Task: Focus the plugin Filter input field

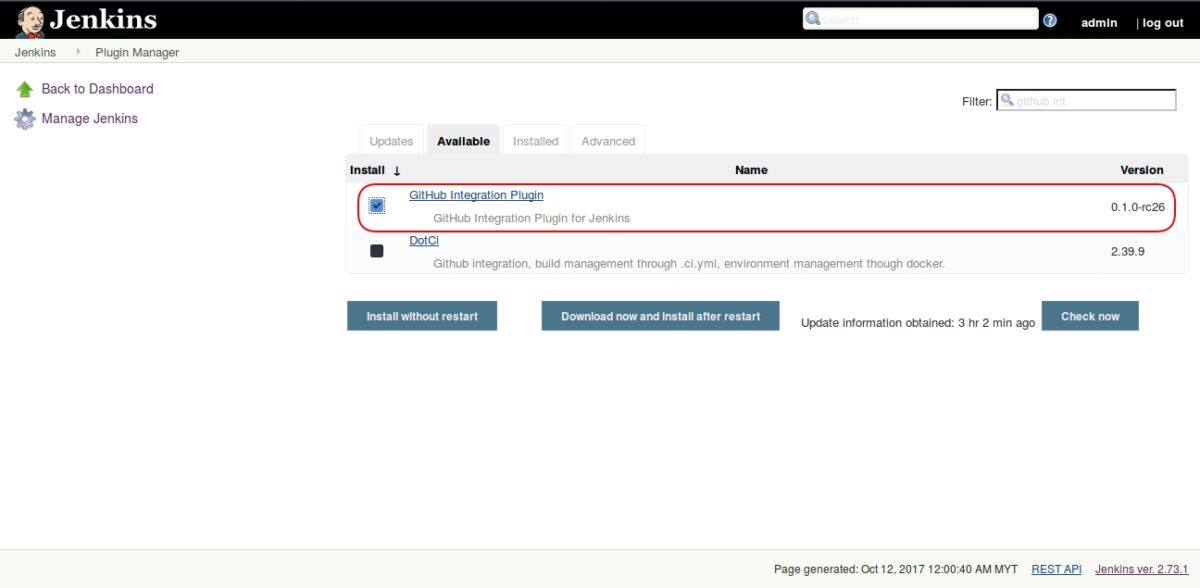Action: pyautogui.click(x=1087, y=100)
